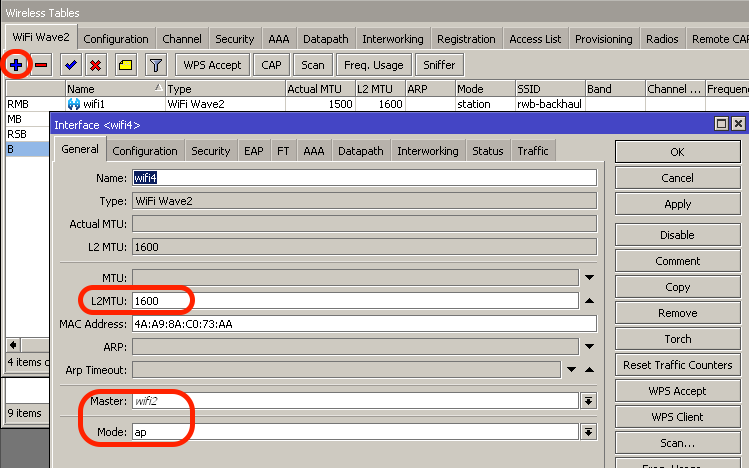Click the funnel Filter icon
Image resolution: width=749 pixels, height=468 pixels.
[x=155, y=65]
